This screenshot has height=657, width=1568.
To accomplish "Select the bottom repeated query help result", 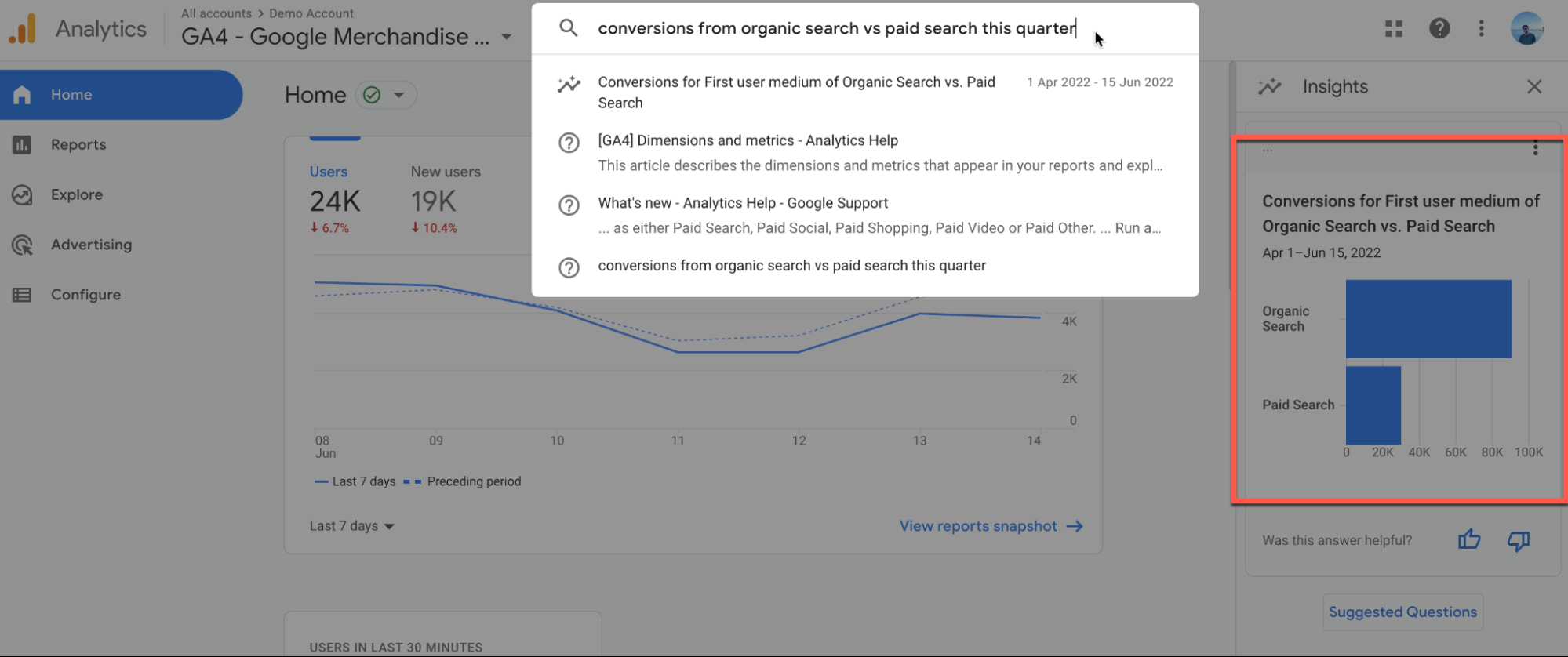I will pos(864,267).
